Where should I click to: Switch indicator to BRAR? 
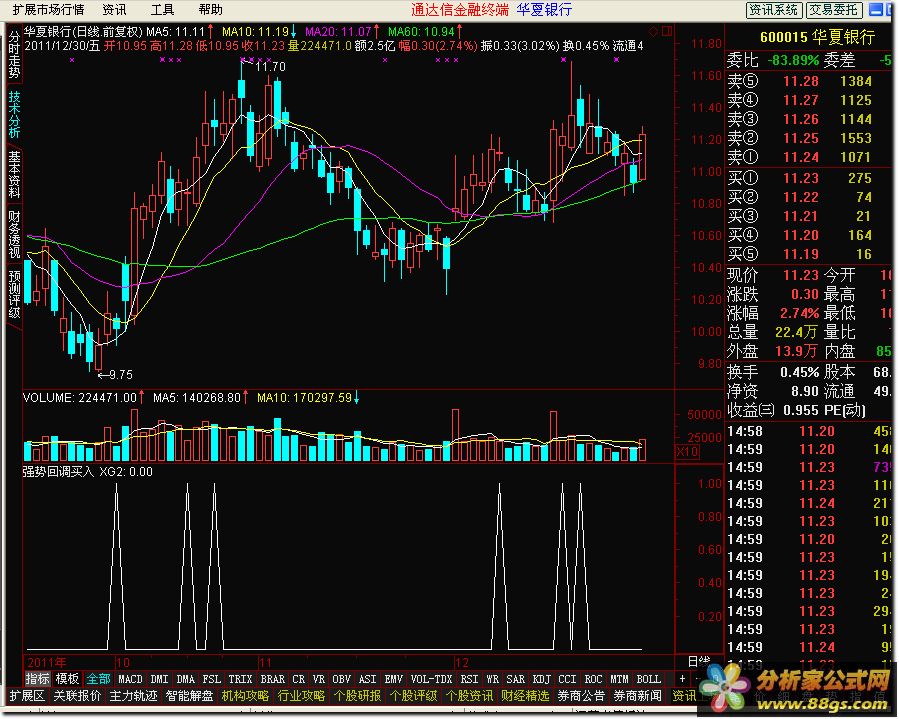272,679
